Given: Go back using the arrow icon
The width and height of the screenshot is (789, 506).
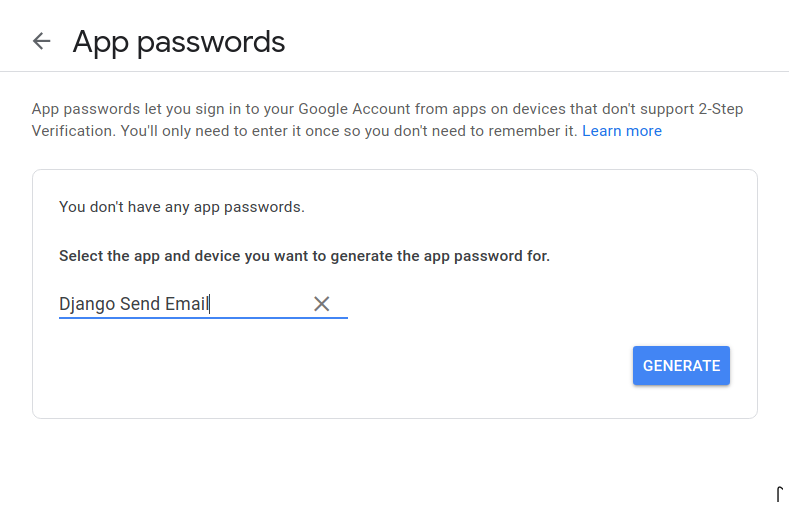Looking at the screenshot, I should point(41,41).
